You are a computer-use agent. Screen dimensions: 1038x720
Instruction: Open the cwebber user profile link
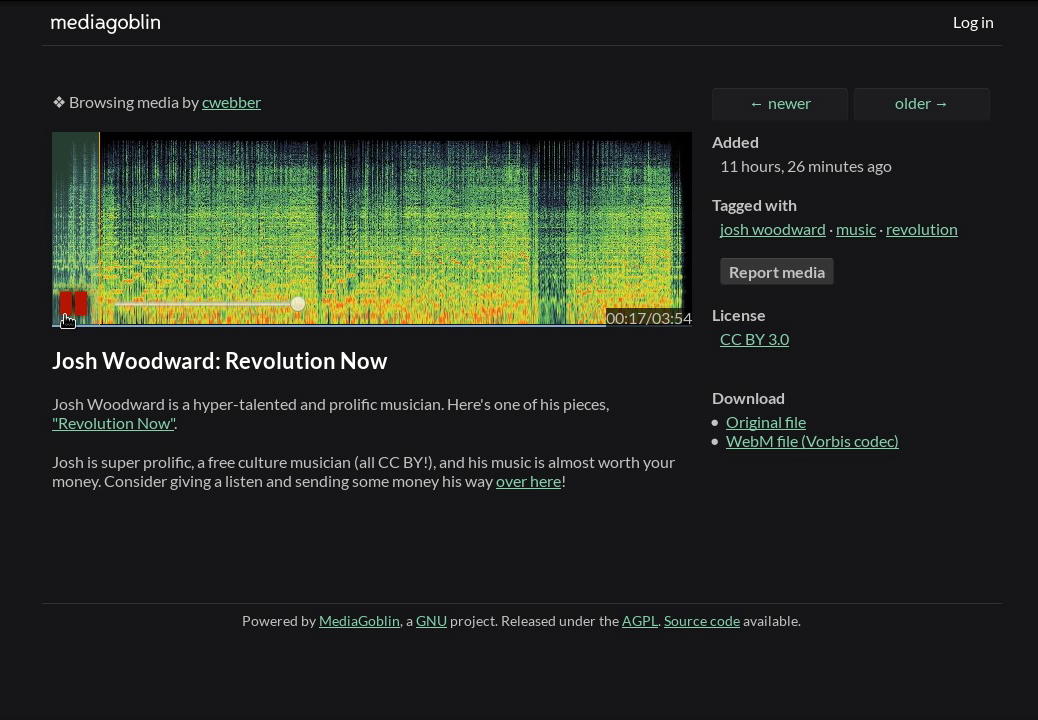coord(231,103)
